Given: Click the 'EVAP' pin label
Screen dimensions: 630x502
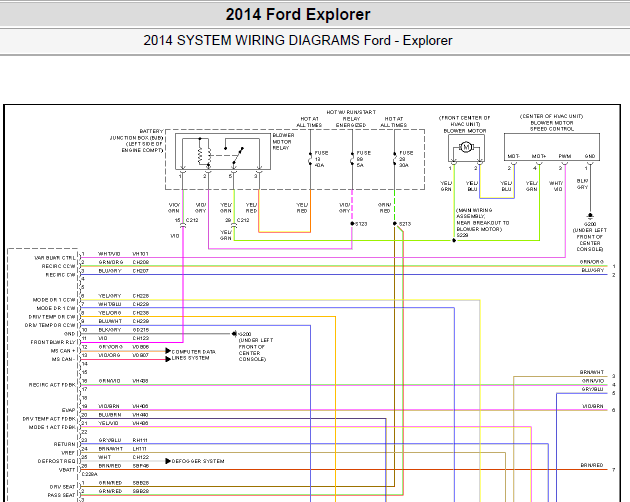Looking at the screenshot, I should [x=69, y=410].
